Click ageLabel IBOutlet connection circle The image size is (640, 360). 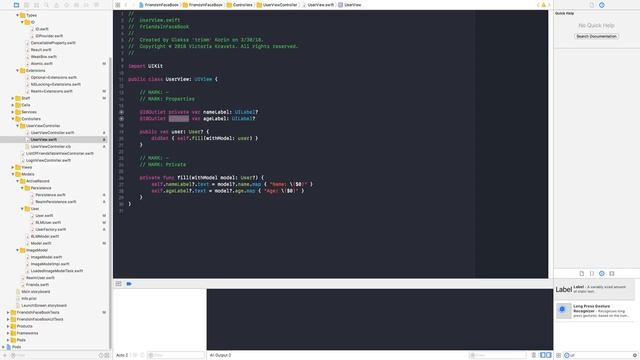tap(121, 119)
